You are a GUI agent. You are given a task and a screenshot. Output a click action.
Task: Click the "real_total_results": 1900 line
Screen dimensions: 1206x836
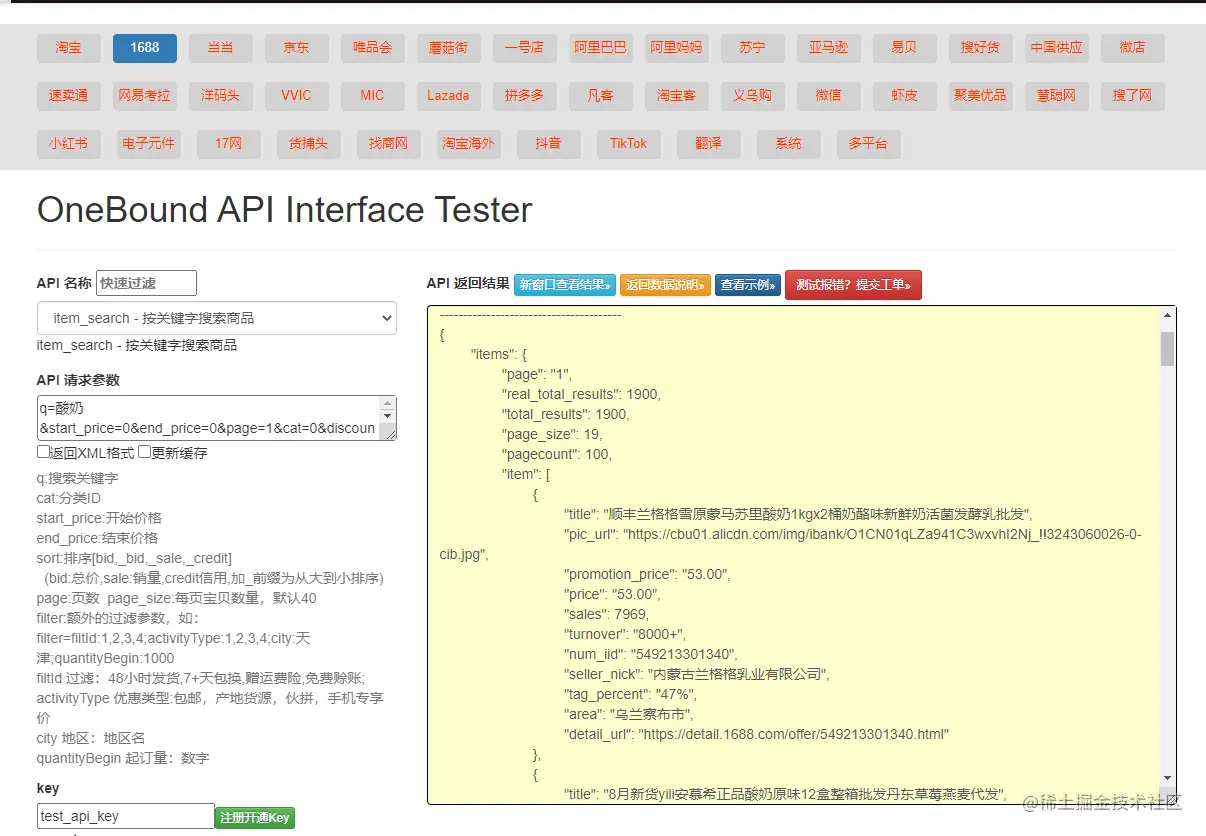coord(581,394)
